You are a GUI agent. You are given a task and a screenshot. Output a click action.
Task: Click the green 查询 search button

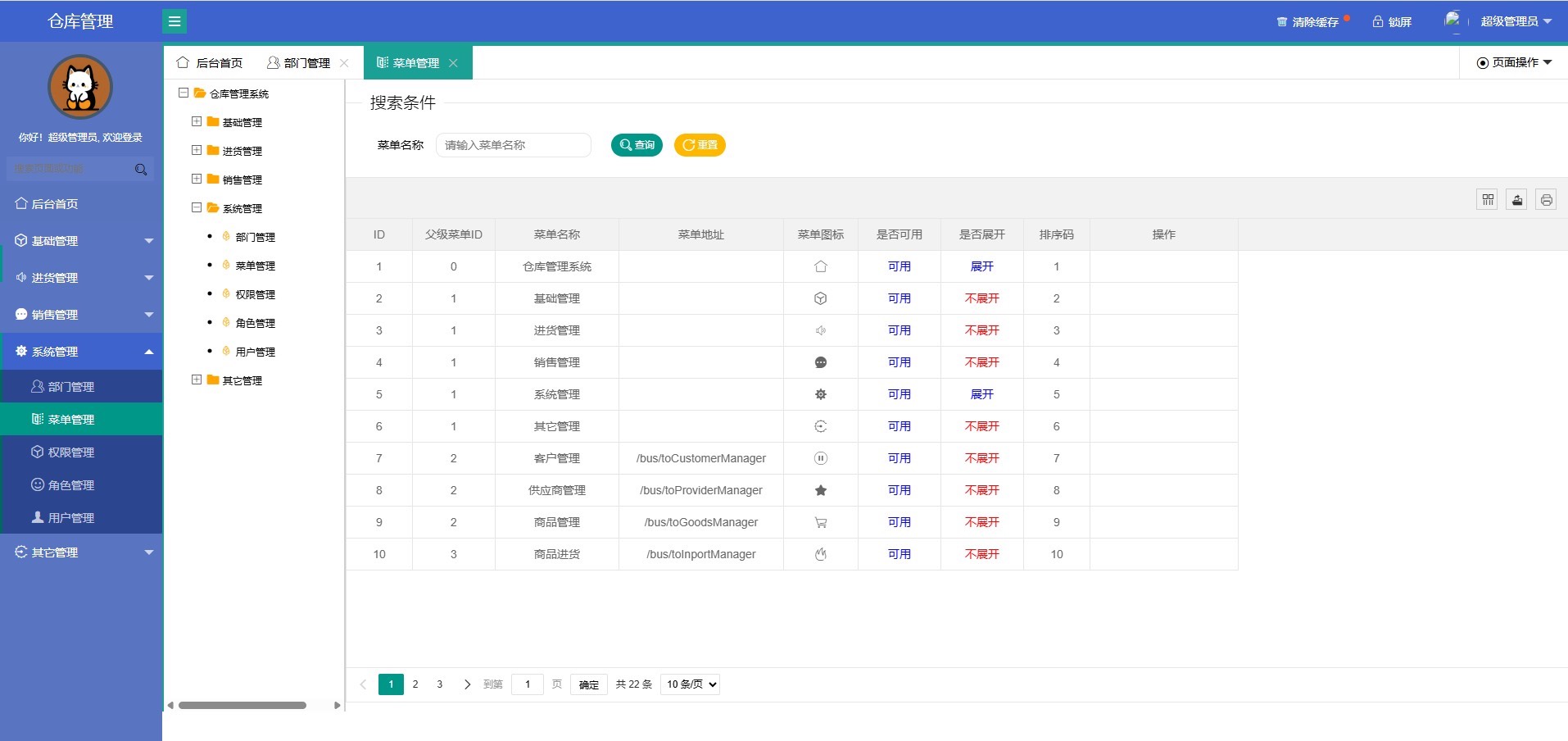point(637,145)
